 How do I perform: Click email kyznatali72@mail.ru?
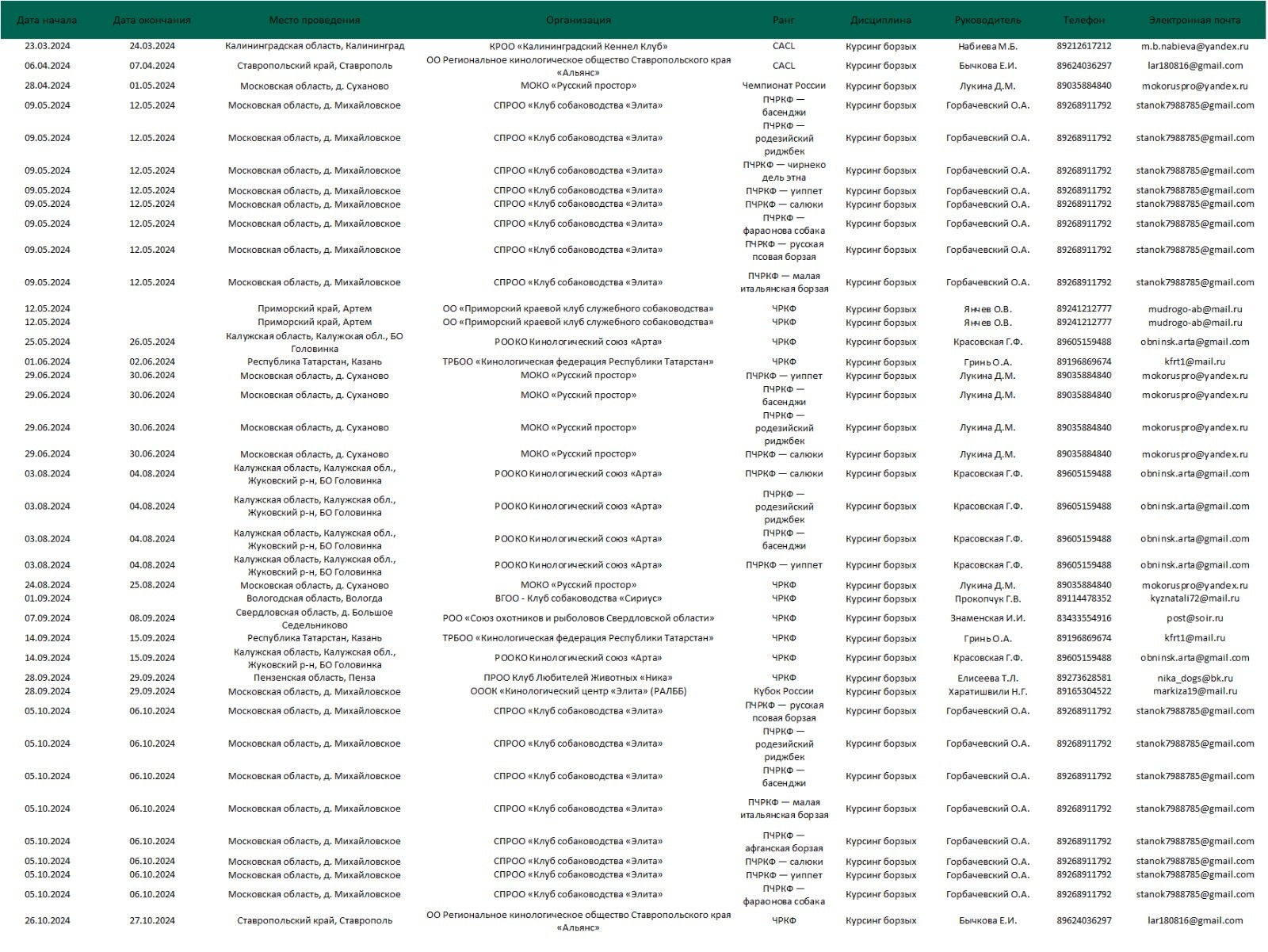(1195, 598)
